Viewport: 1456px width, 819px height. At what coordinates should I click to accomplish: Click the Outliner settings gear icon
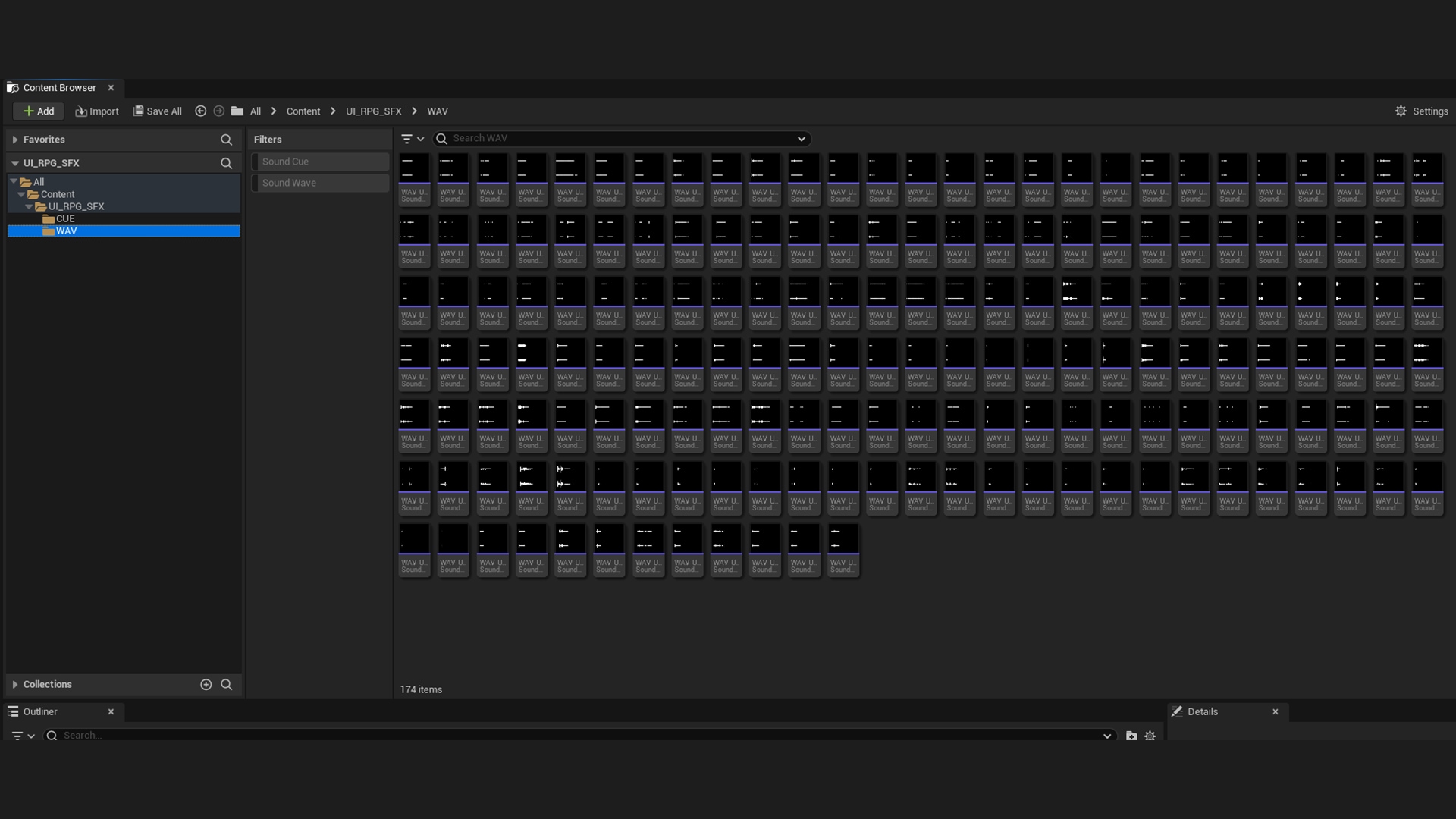coord(1150,735)
